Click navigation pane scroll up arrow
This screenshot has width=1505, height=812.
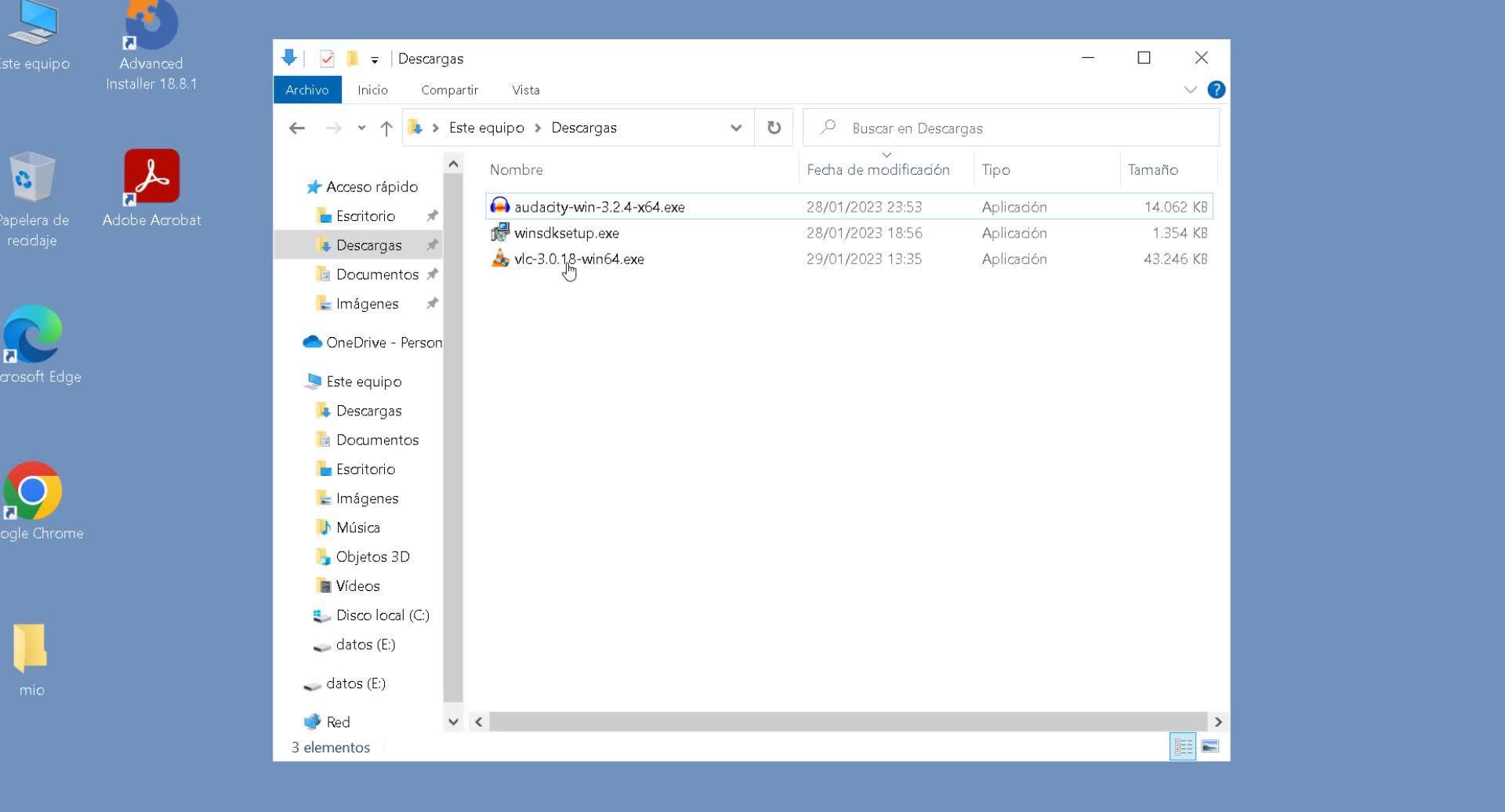pyautogui.click(x=453, y=164)
